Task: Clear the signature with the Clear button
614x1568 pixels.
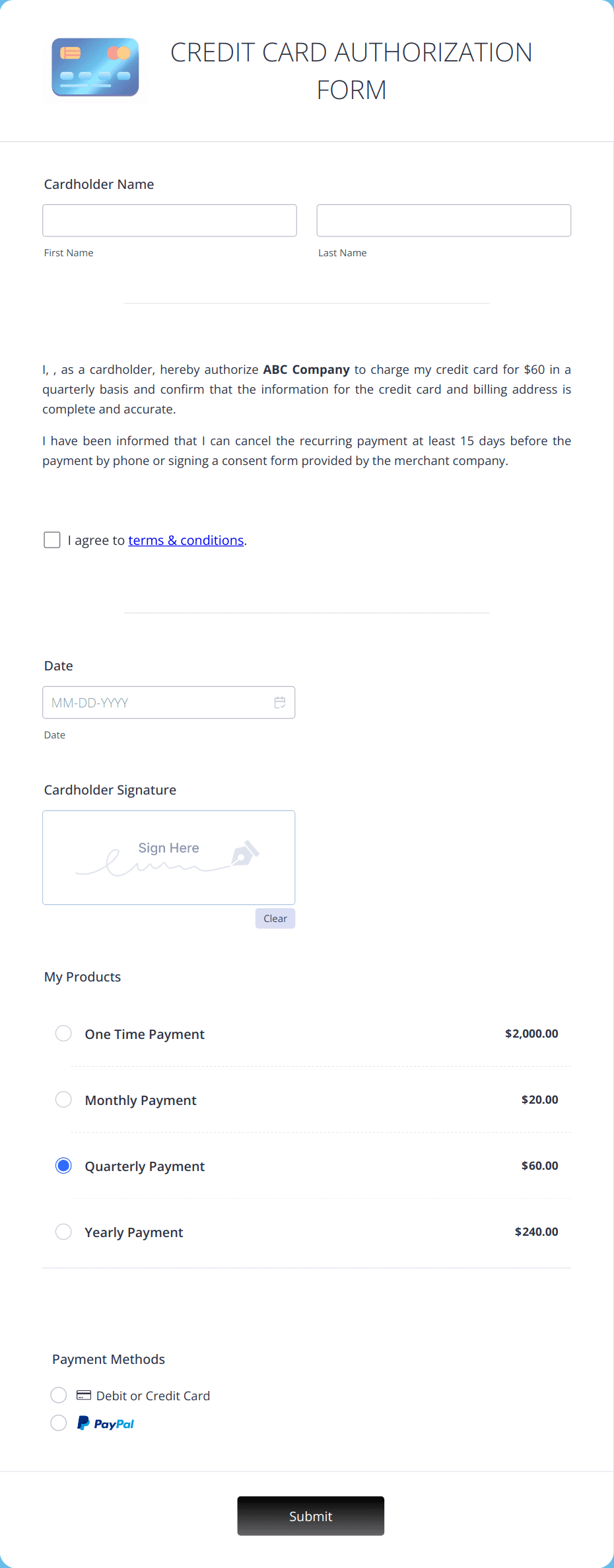Action: point(275,918)
